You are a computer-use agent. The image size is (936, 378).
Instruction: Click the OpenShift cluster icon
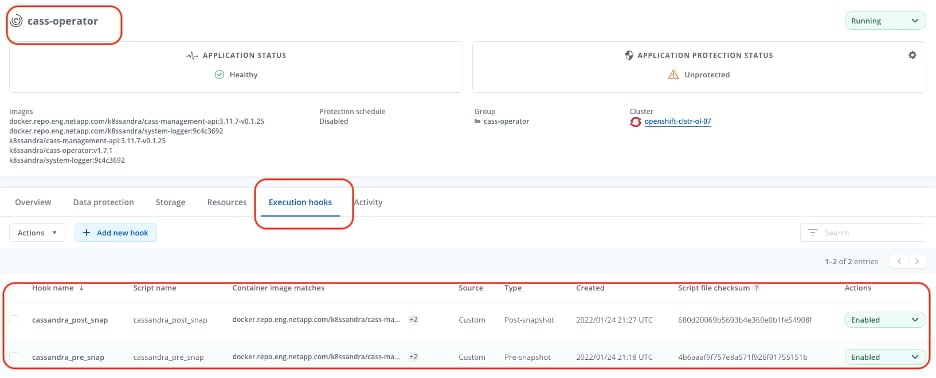pos(635,122)
